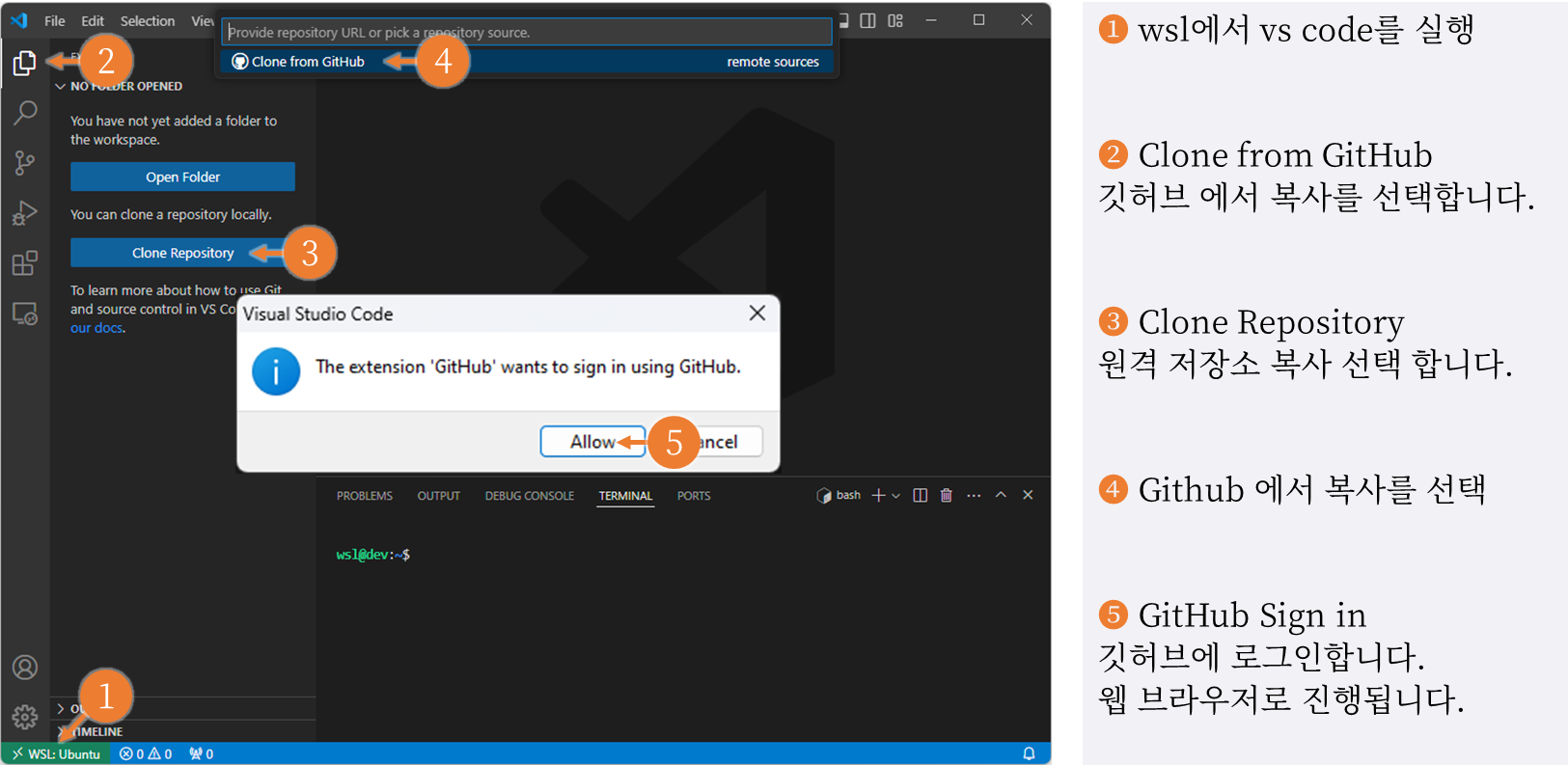This screenshot has height=765, width=1568.
Task: Split the terminal panel
Action: [x=921, y=495]
